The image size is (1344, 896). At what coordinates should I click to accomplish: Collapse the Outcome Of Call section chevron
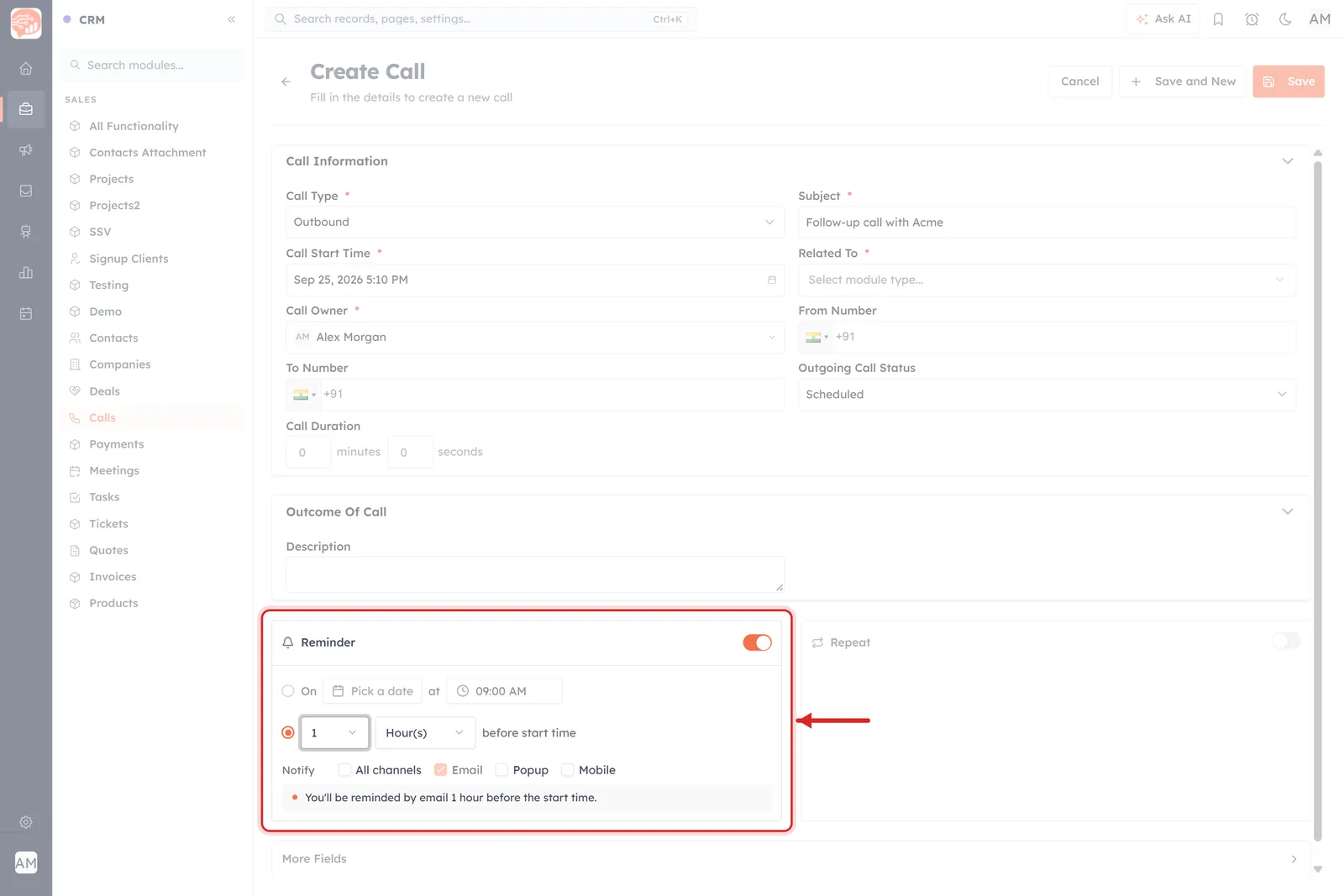[x=1287, y=511]
